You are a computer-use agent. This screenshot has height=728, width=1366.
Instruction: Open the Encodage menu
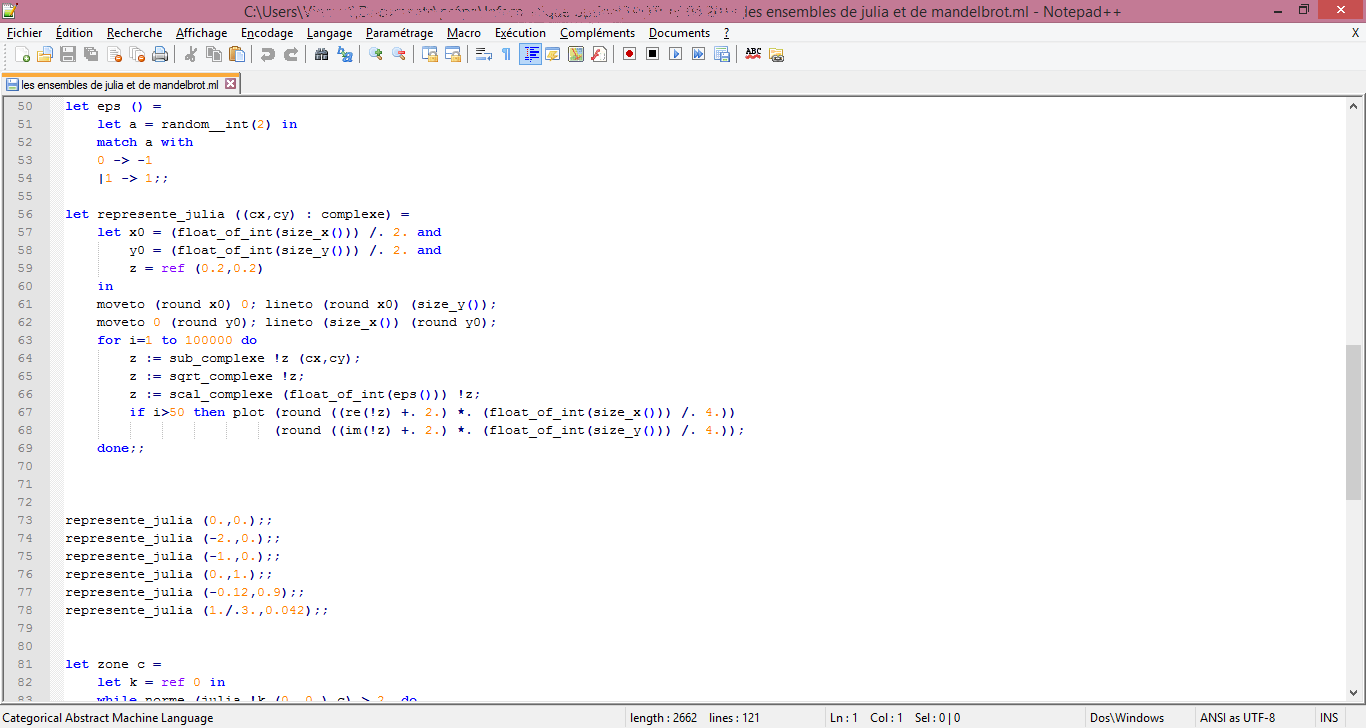267,33
